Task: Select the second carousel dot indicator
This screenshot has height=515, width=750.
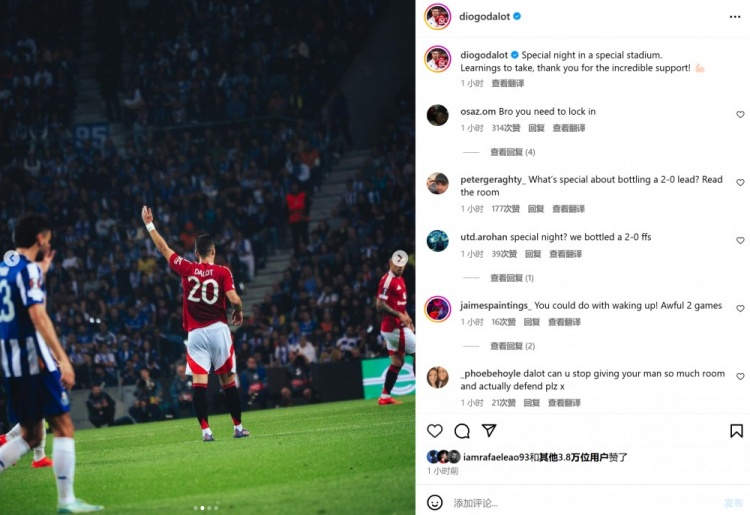Action: click(202, 508)
